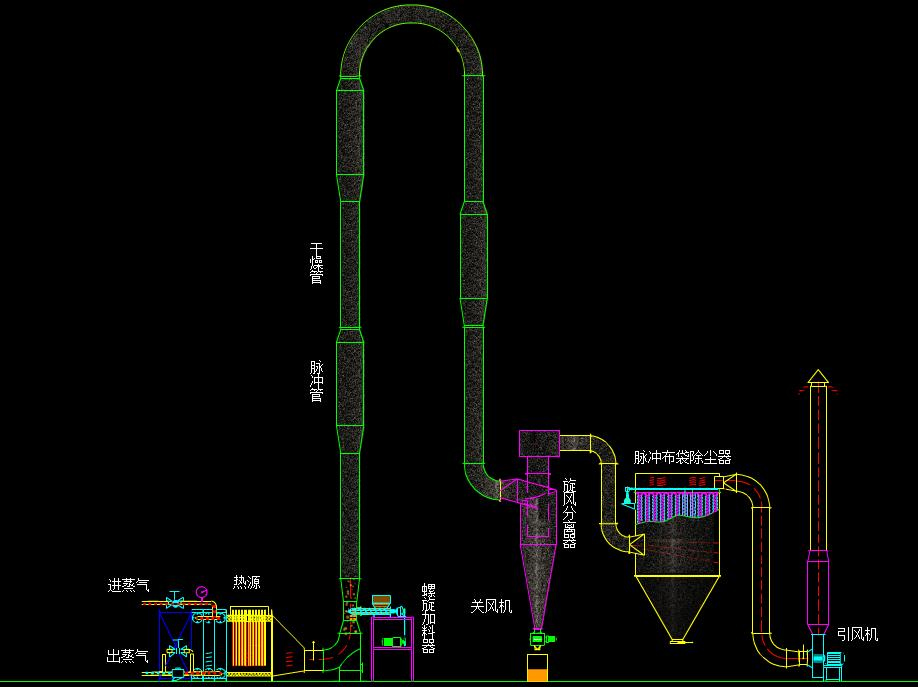
Task: Click the 进蒸气 steam inlet label
Action: (x=128, y=585)
